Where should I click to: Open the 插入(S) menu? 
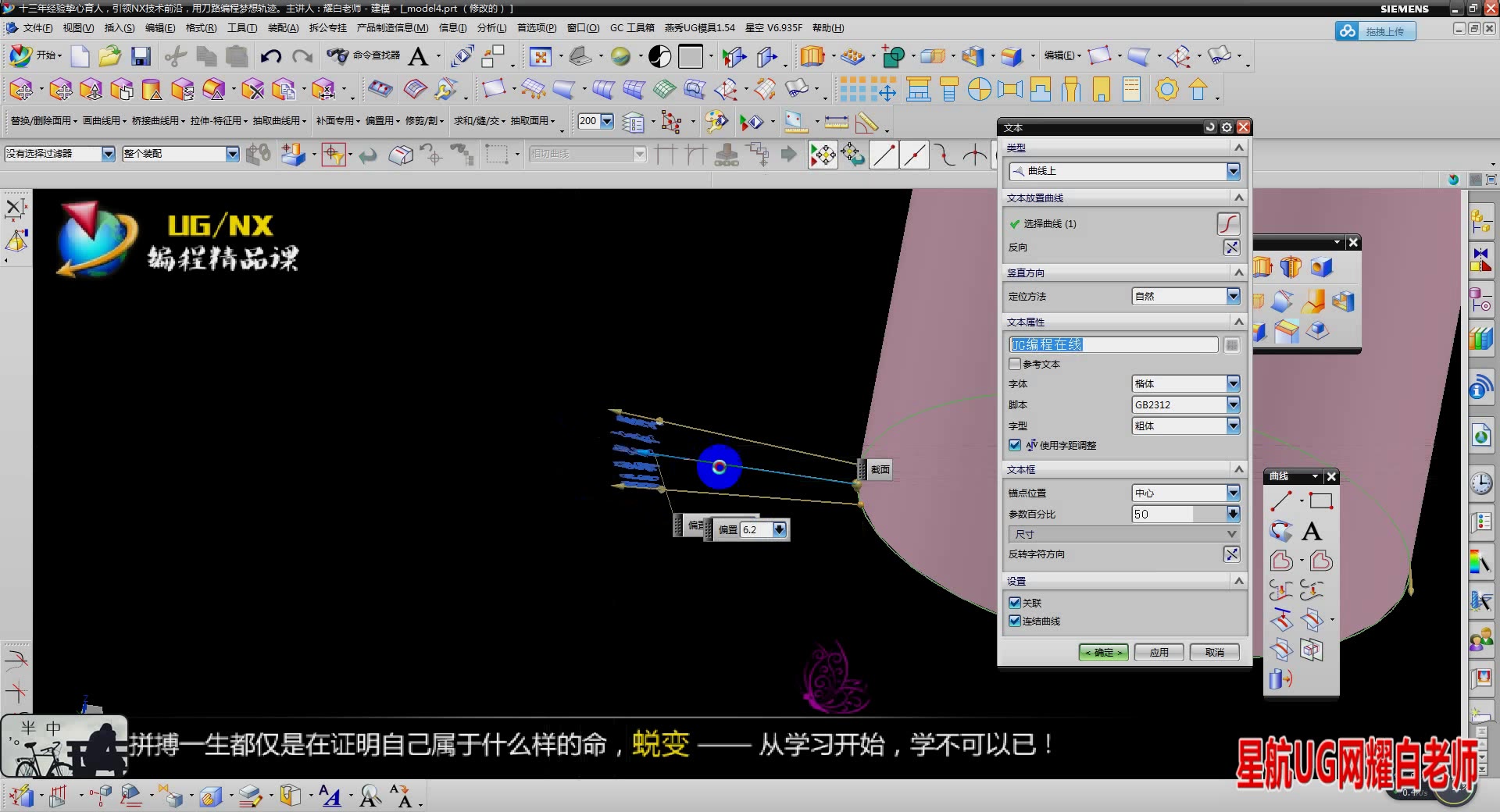pyautogui.click(x=119, y=27)
